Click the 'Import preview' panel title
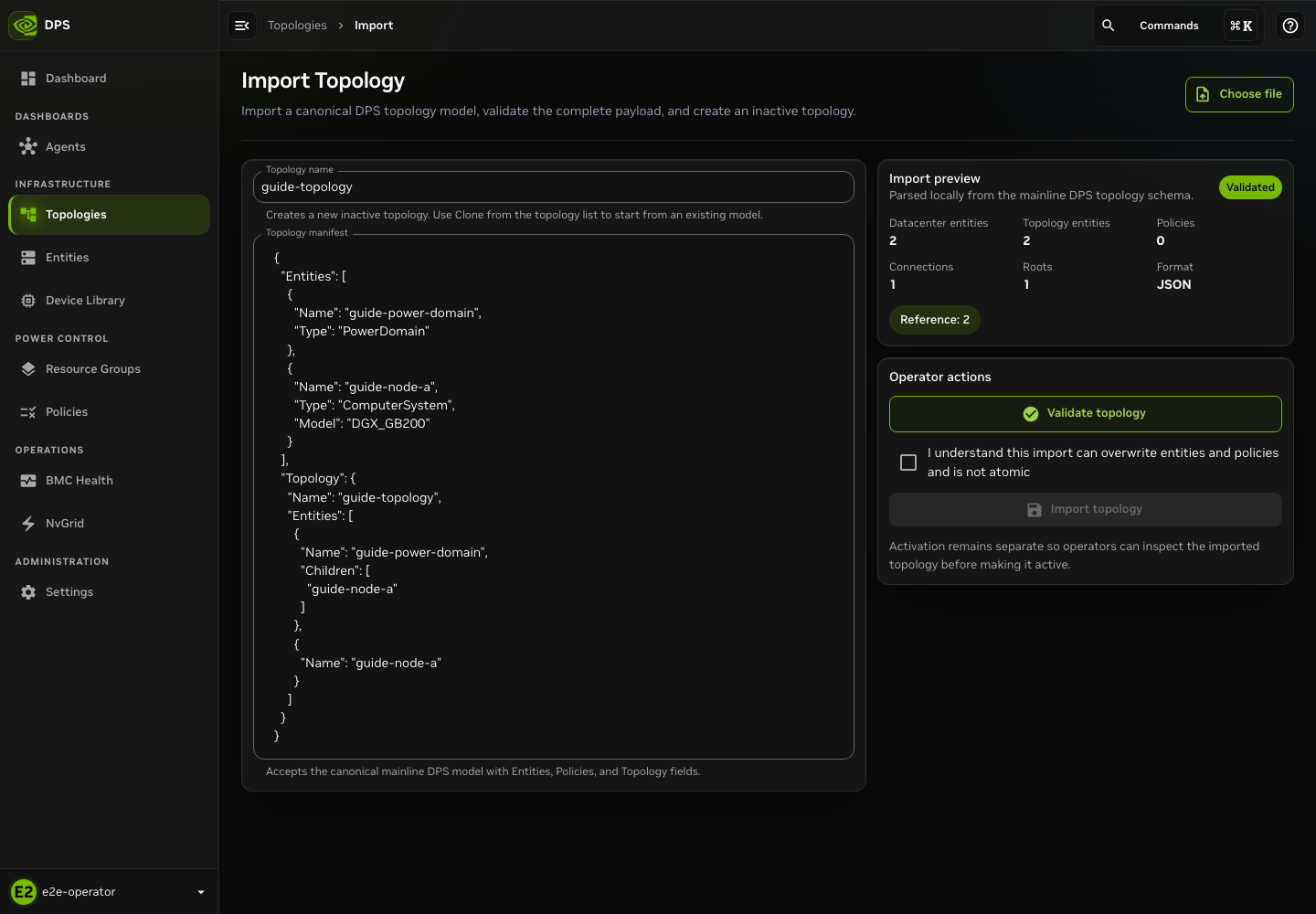 934,179
